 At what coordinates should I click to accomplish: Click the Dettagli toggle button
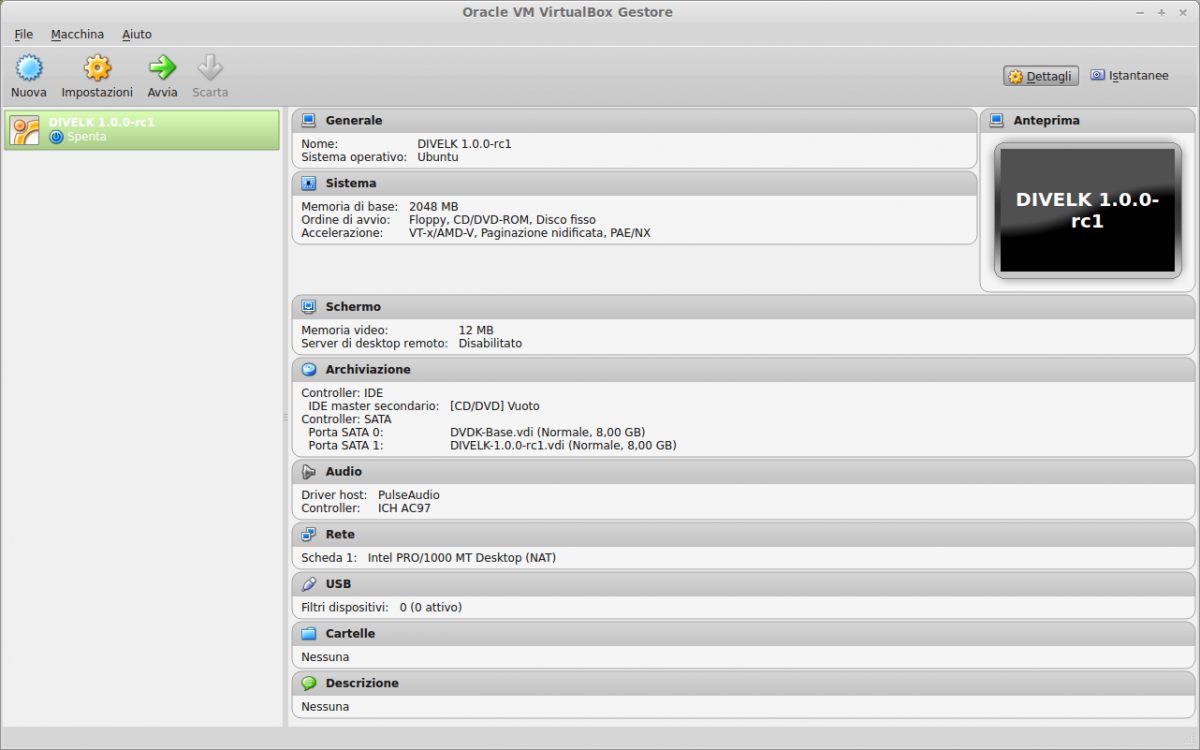point(1040,75)
